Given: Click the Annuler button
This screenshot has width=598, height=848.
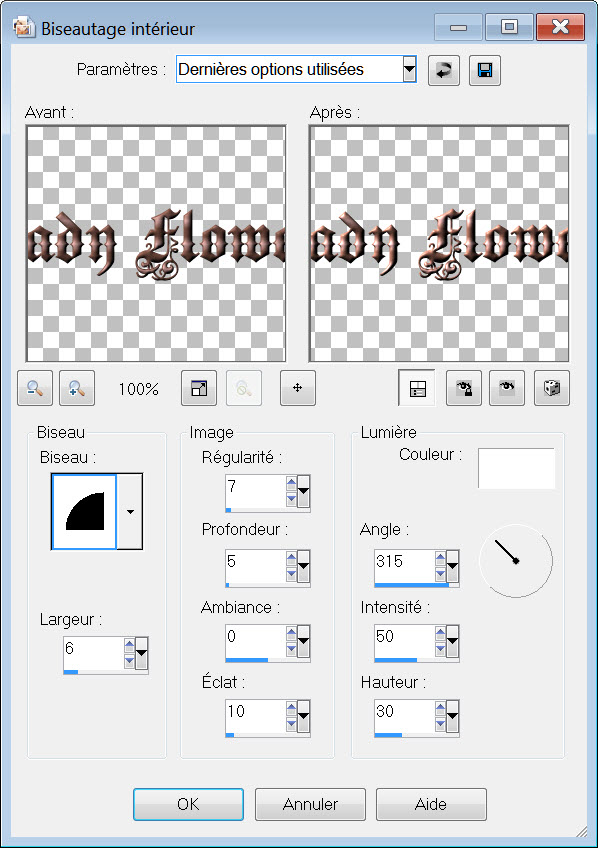Looking at the screenshot, I should 310,804.
